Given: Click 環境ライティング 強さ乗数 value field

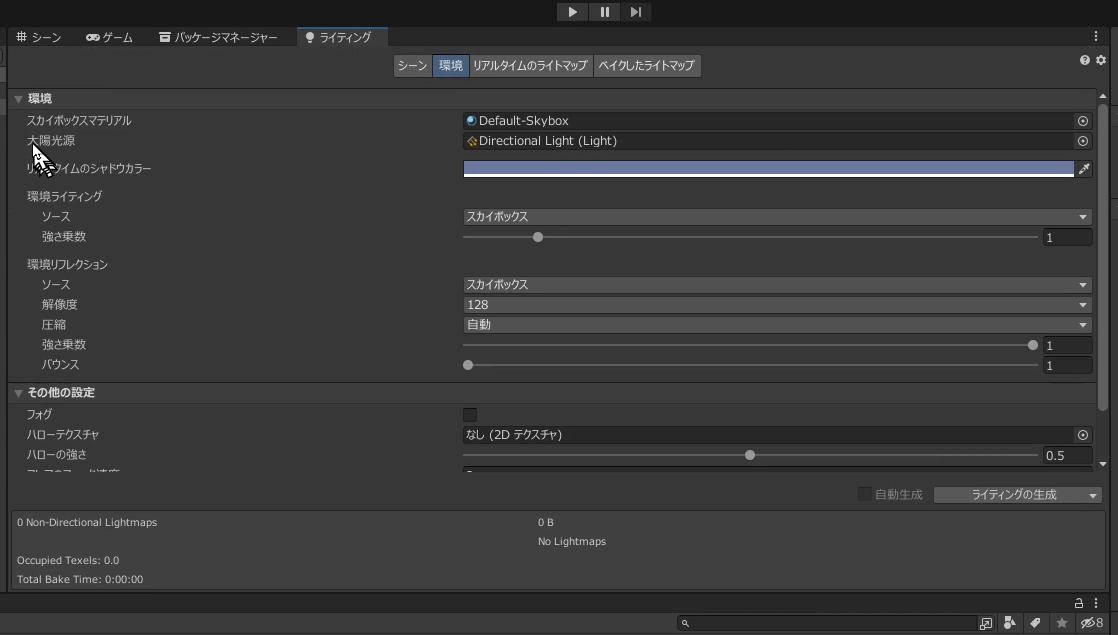Looking at the screenshot, I should pos(1067,237).
